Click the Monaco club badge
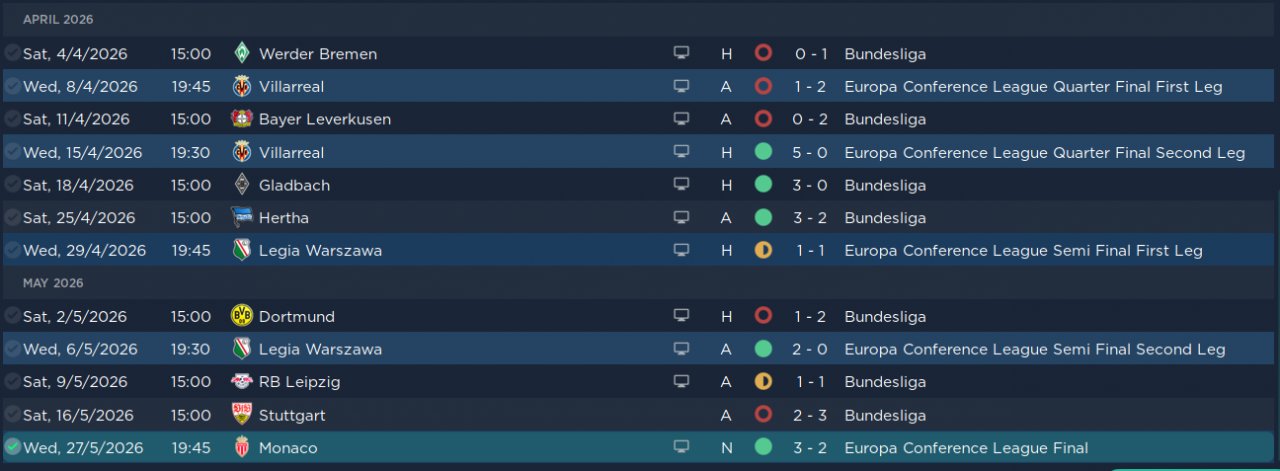This screenshot has height=471, width=1280. 241,448
